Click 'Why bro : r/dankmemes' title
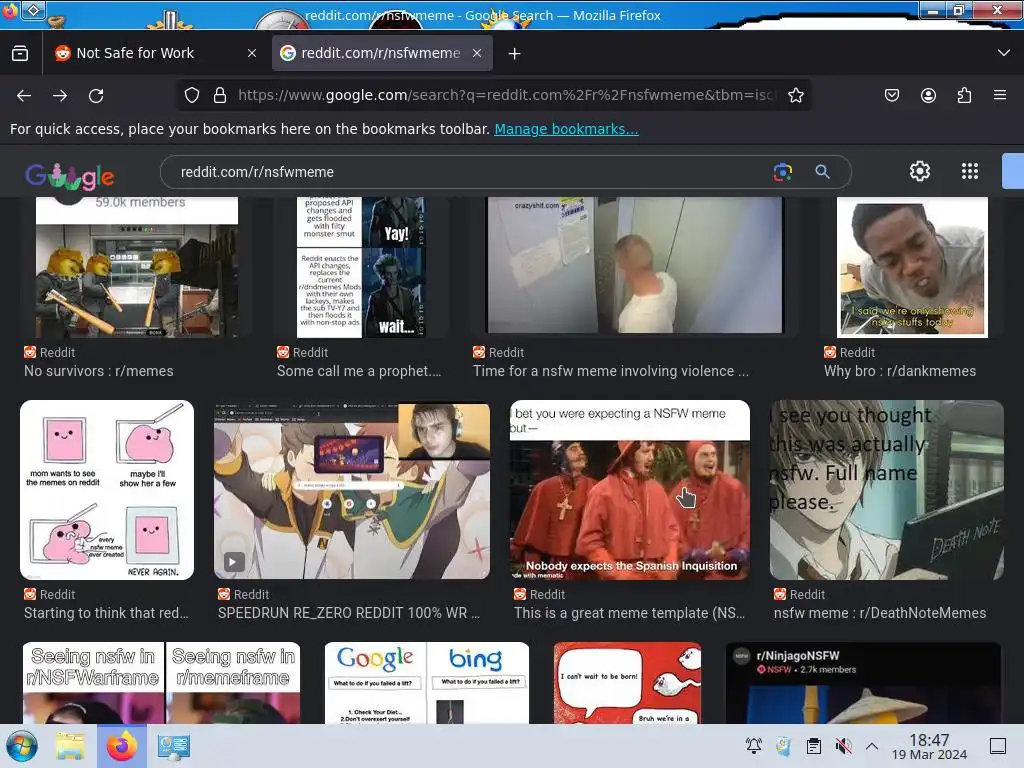This screenshot has width=1024, height=768. click(x=900, y=371)
